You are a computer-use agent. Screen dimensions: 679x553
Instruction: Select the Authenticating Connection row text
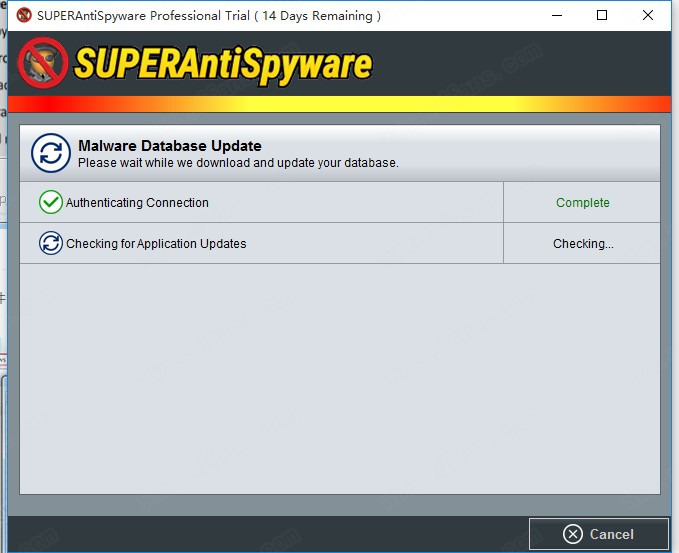coord(137,203)
